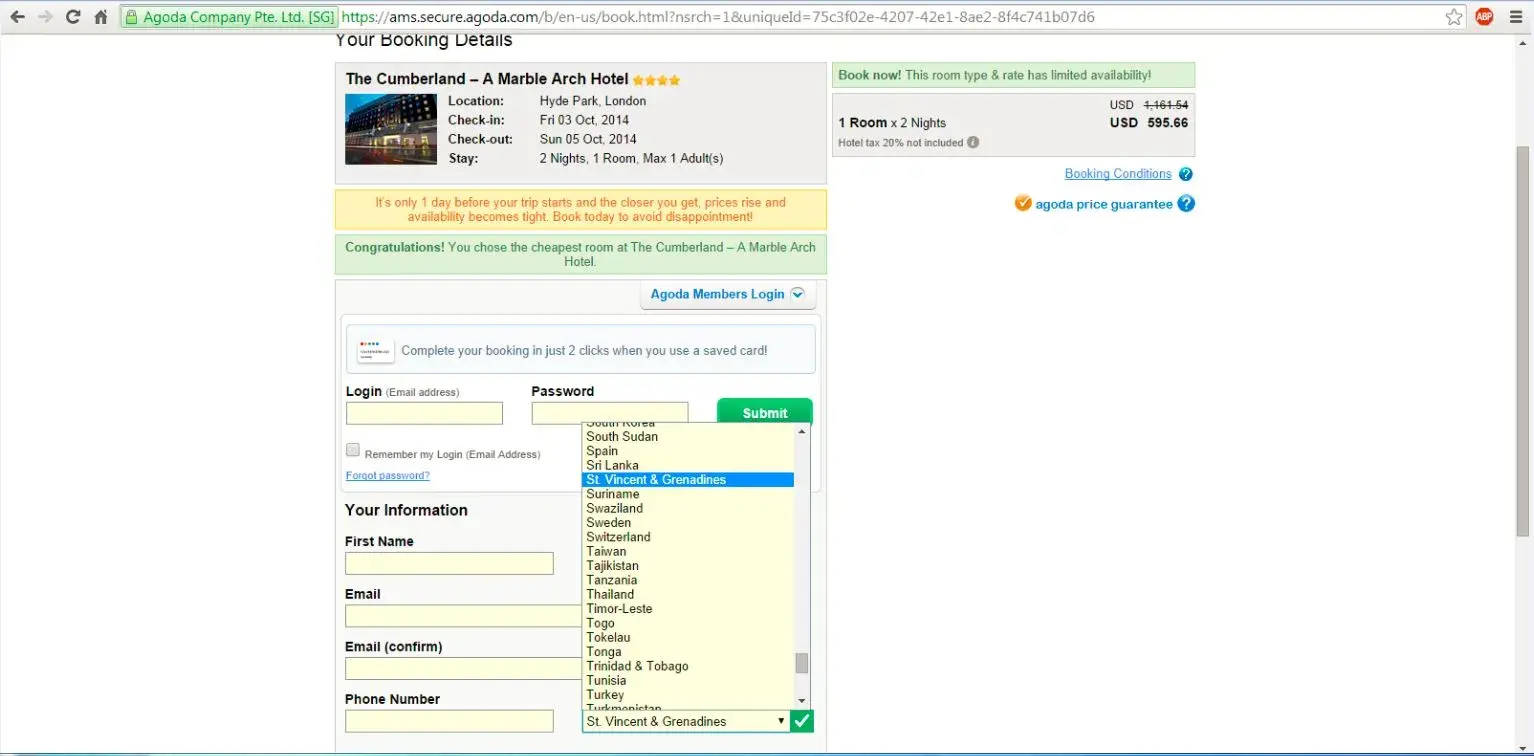Reload the page with refresh icon
The image size is (1534, 756).
(73, 17)
